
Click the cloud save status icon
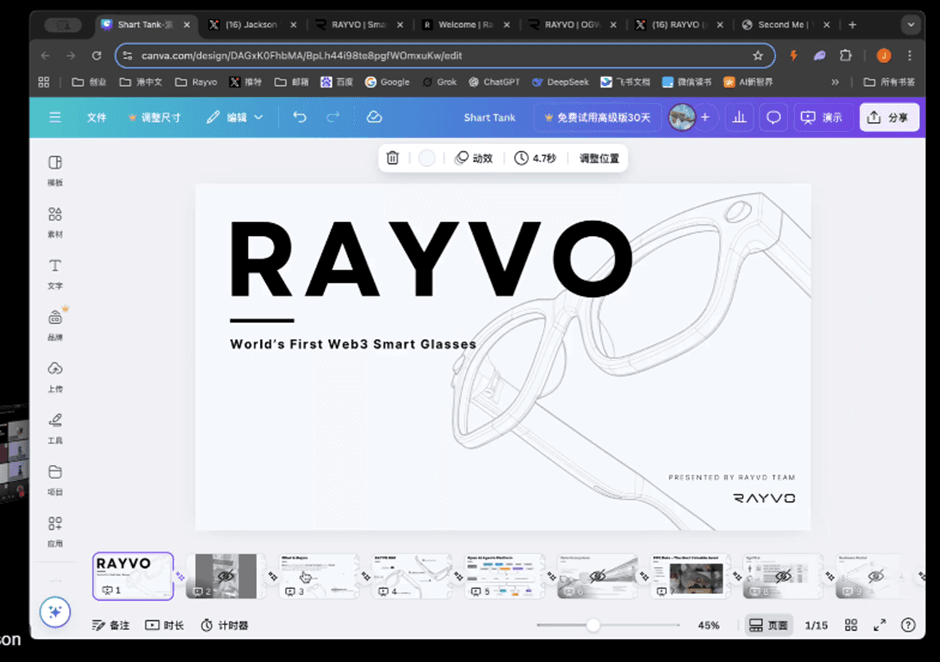(x=374, y=117)
